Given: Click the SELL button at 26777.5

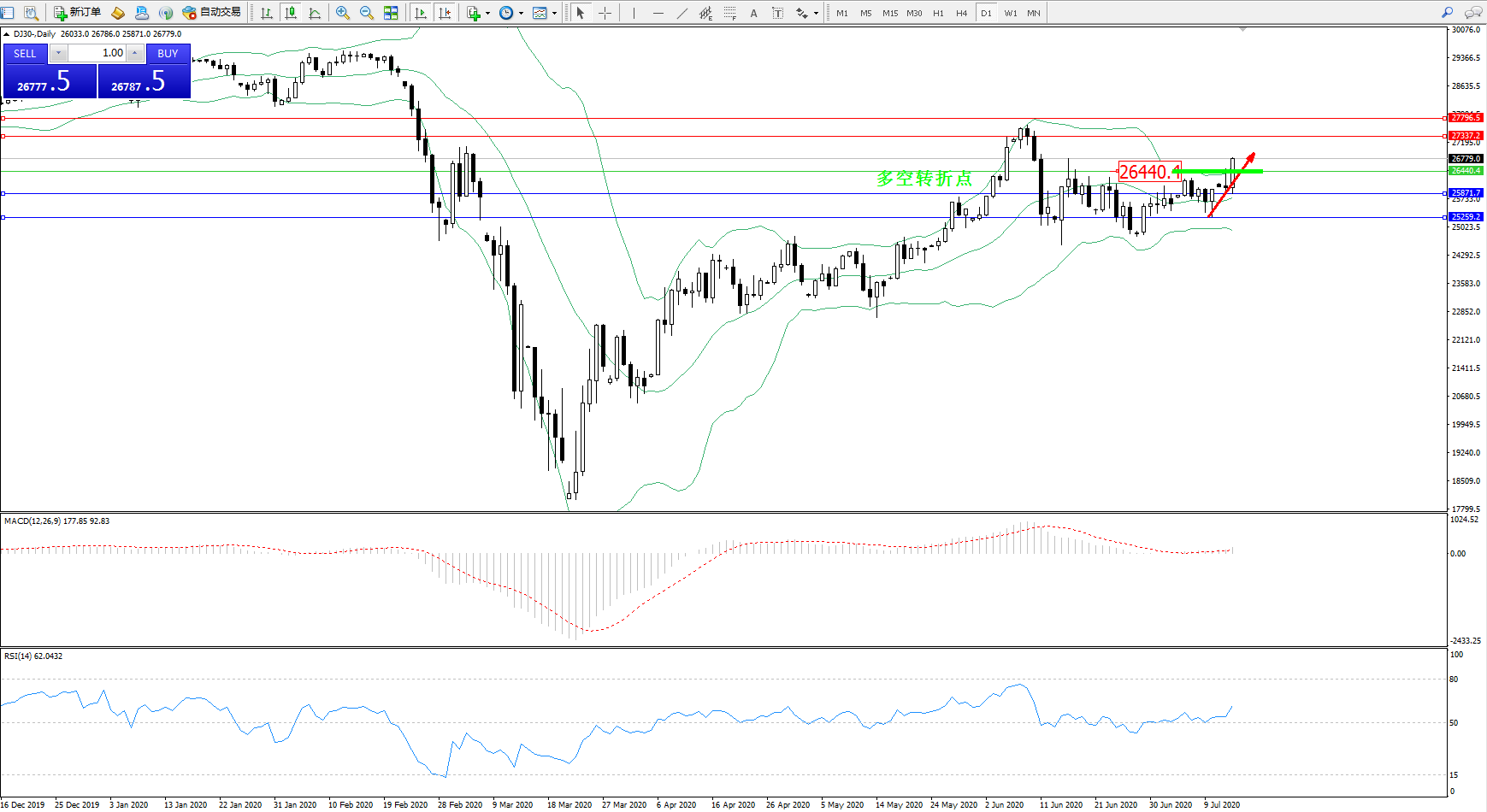Looking at the screenshot, I should [50, 81].
